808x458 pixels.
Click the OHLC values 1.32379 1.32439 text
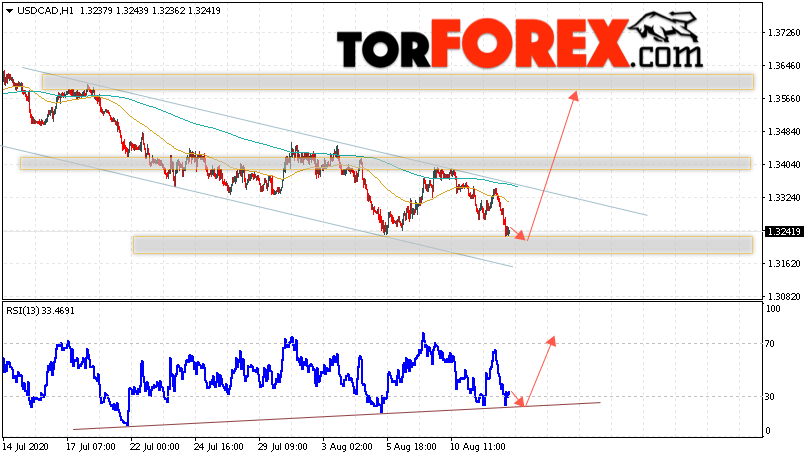tap(114, 10)
